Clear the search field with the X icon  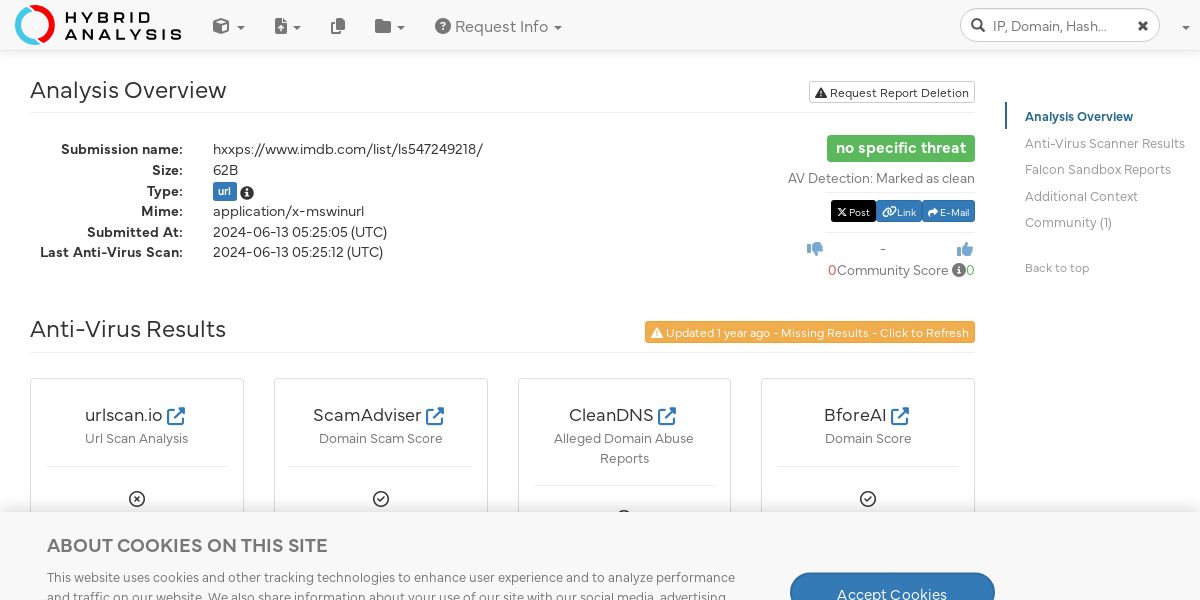pos(1142,26)
